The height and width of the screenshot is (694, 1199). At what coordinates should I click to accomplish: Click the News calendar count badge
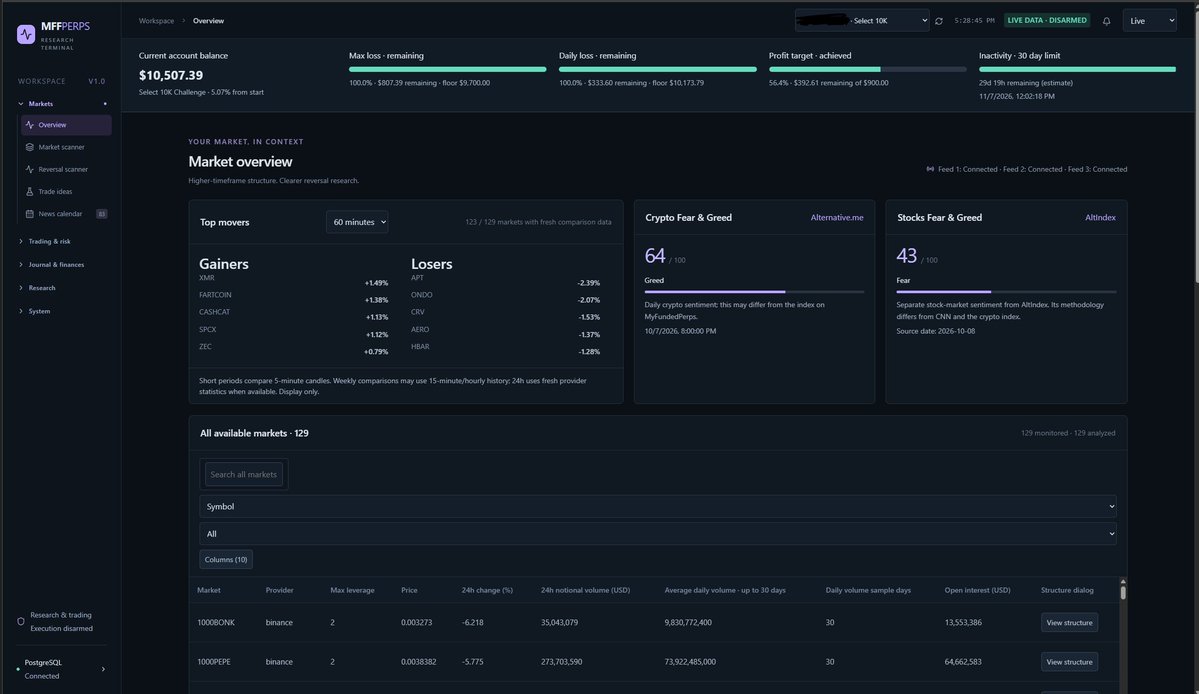(101, 214)
